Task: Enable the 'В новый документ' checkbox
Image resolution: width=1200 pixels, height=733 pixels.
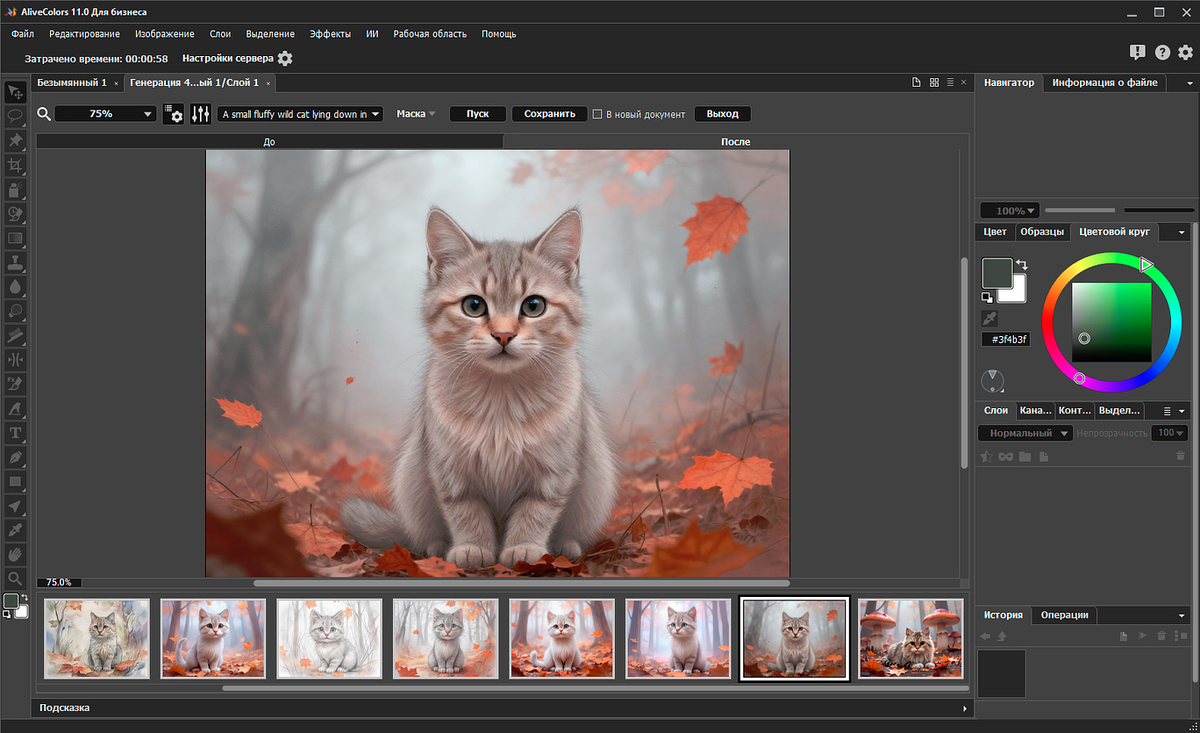Action: (x=598, y=114)
